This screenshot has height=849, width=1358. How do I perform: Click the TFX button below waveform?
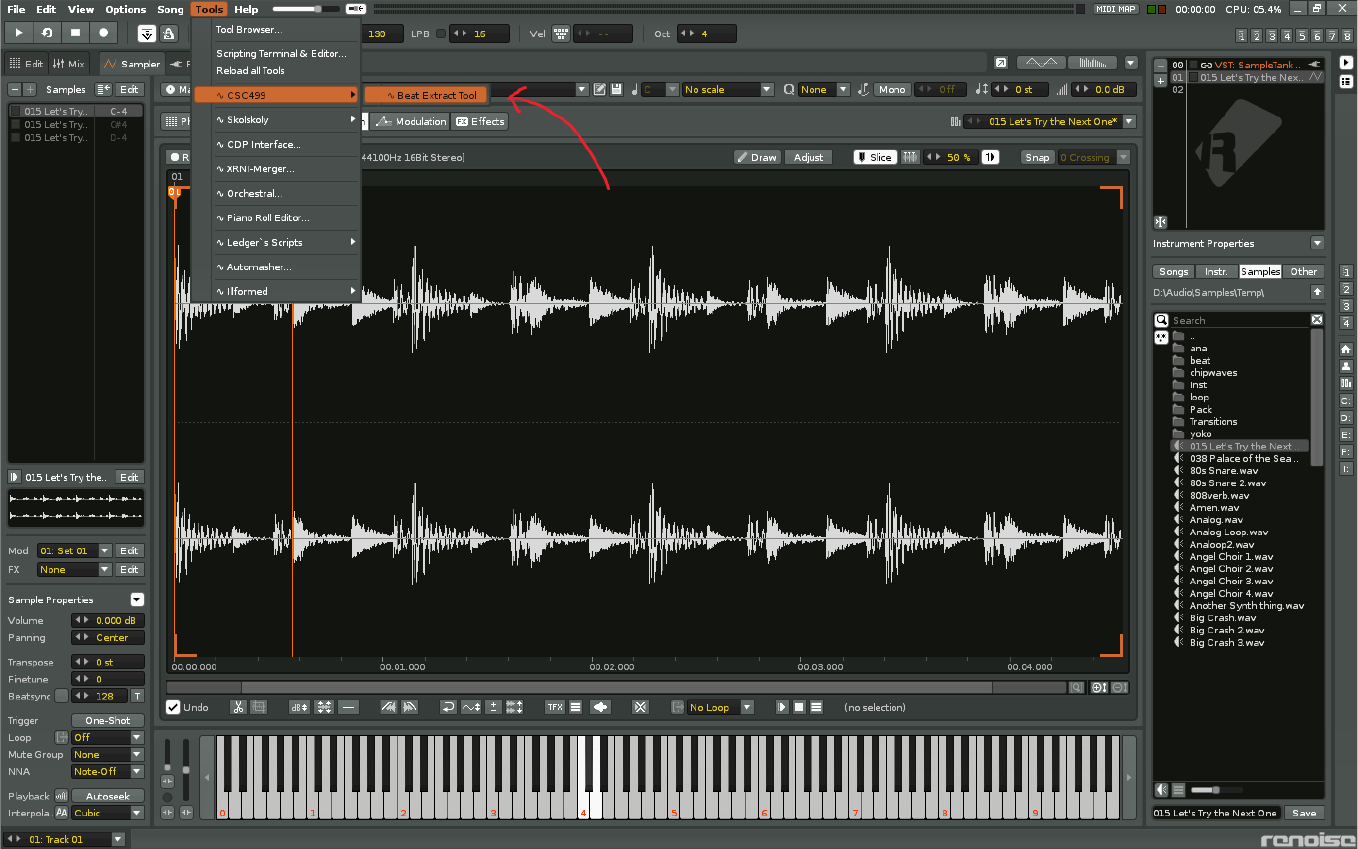click(x=554, y=707)
